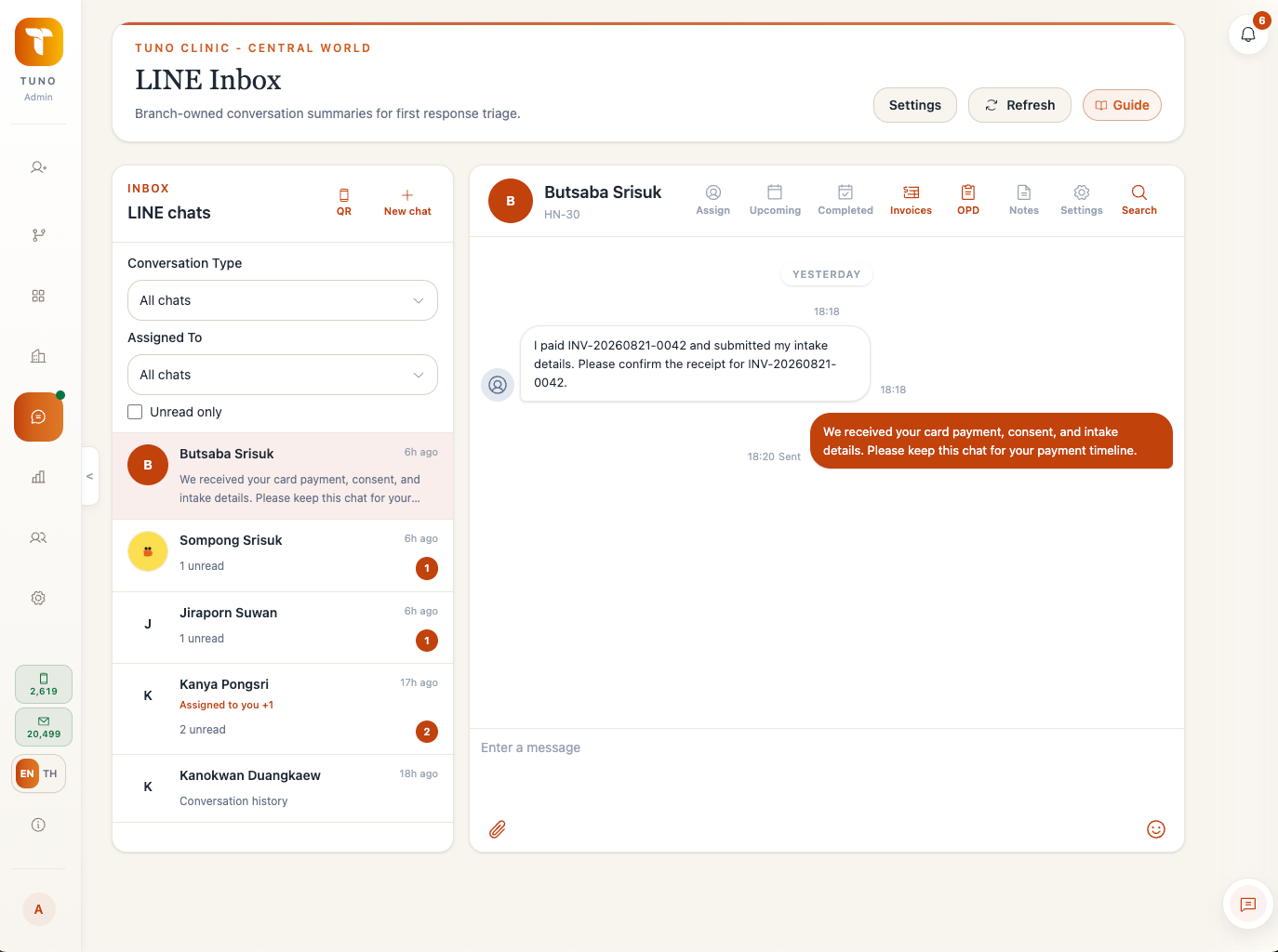
Task: Open the emoji picker
Action: click(x=1156, y=829)
